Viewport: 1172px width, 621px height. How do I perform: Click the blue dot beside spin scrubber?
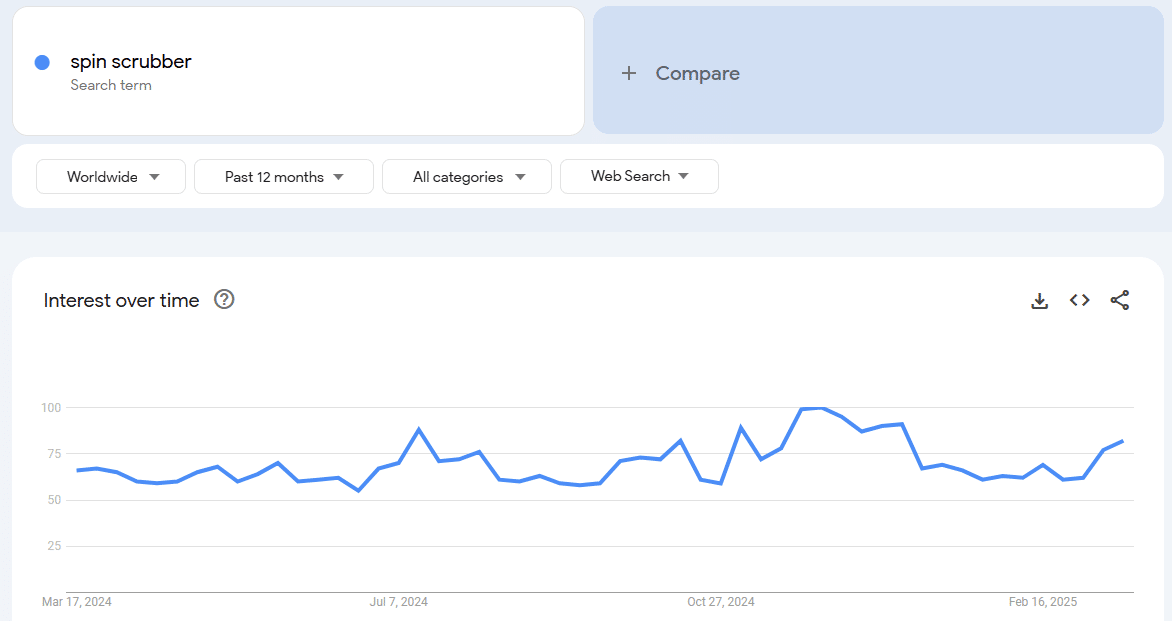click(41, 62)
